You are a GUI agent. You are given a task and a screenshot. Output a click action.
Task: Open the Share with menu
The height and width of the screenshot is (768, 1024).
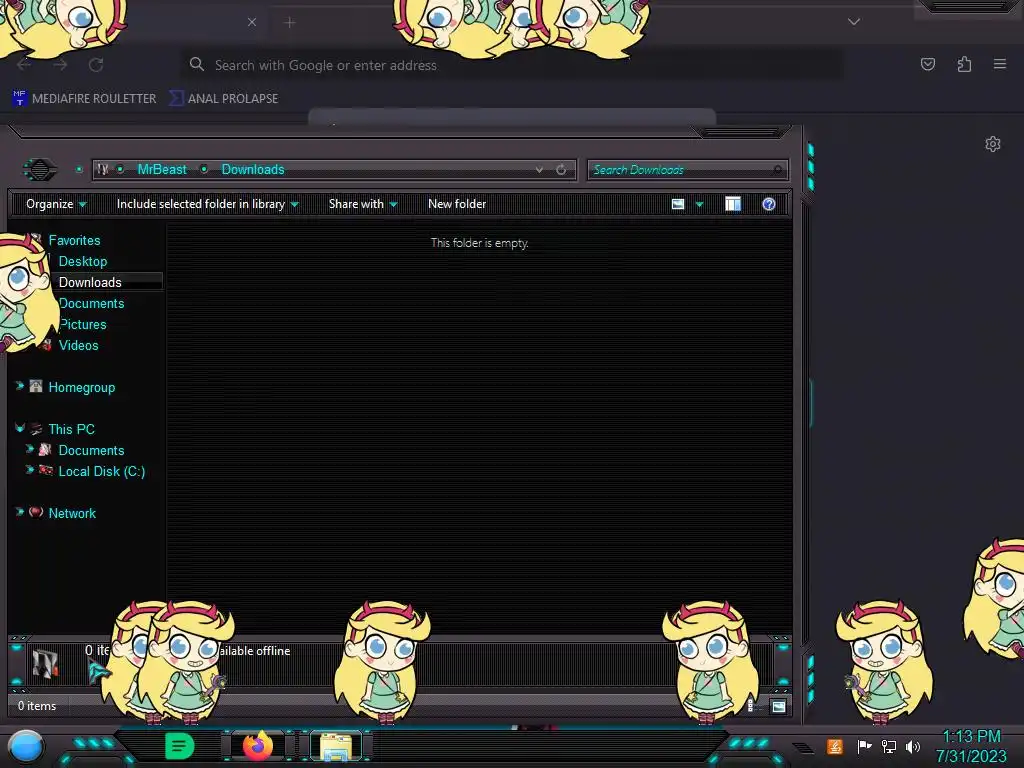click(363, 204)
